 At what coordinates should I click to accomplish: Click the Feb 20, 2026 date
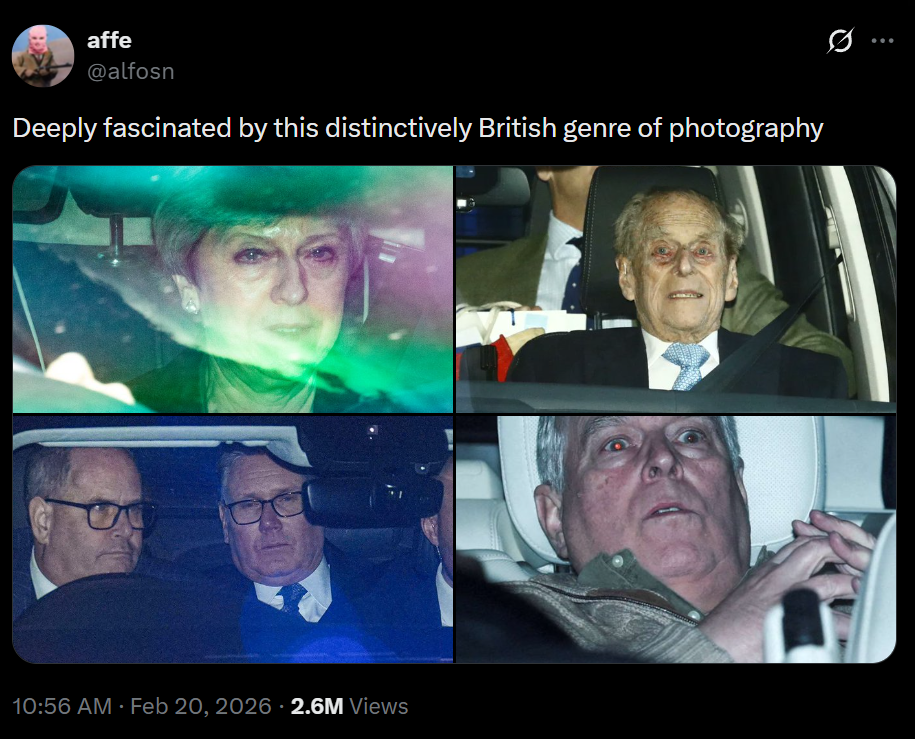(200, 706)
